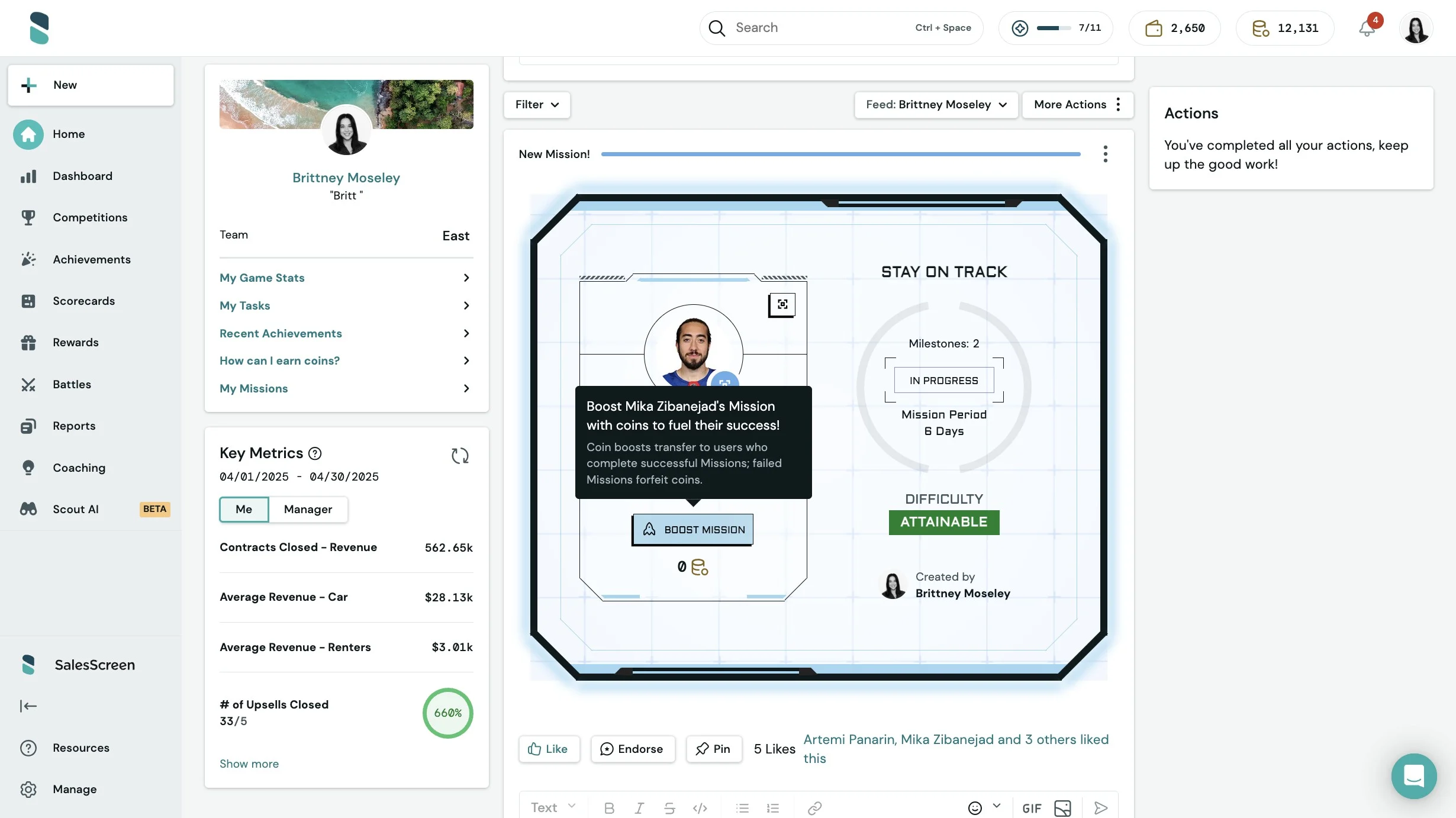1456x818 pixels.
Task: Toggle strikethrough in the comment editor
Action: click(x=669, y=809)
